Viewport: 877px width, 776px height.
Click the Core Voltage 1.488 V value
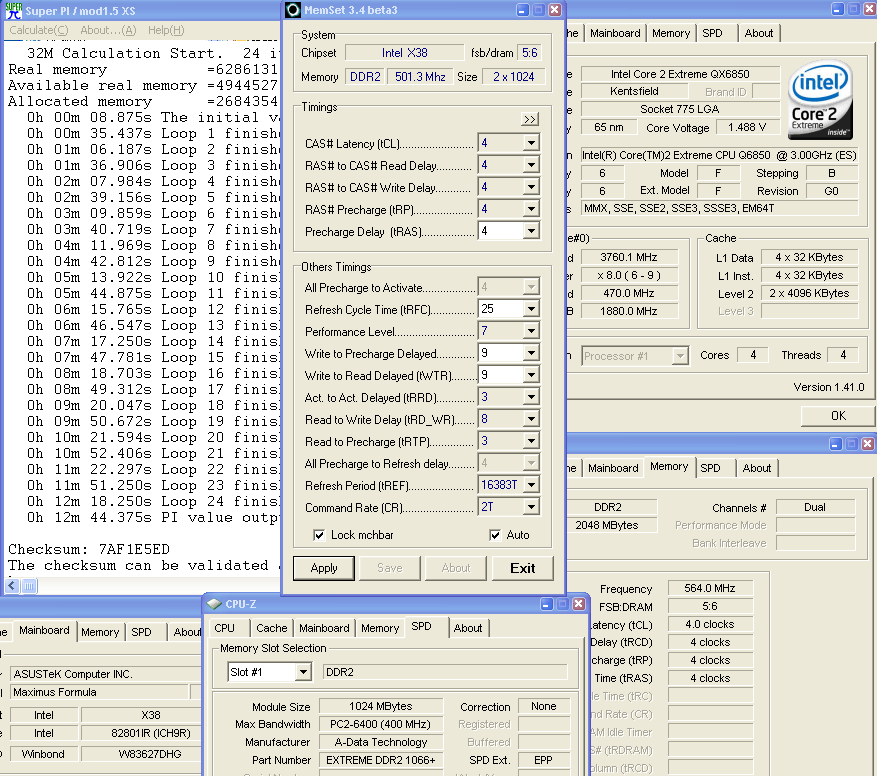click(747, 127)
